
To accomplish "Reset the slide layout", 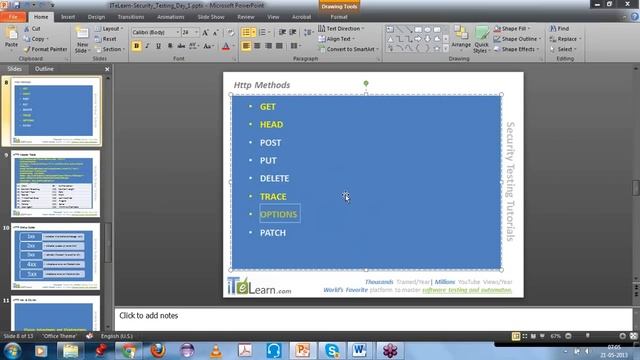I will click(106, 39).
